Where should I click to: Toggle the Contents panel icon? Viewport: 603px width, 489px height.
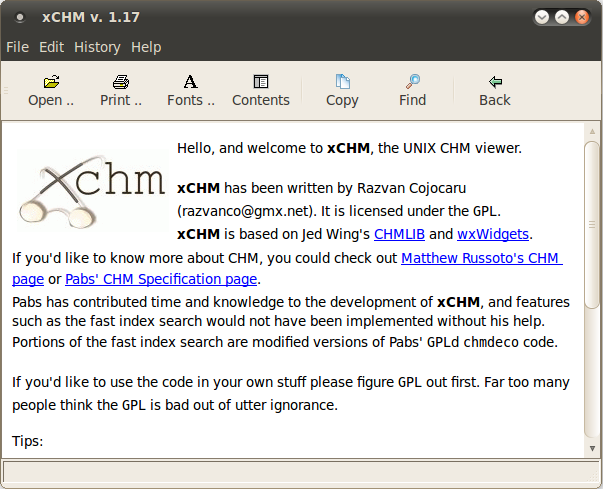pyautogui.click(x=261, y=82)
